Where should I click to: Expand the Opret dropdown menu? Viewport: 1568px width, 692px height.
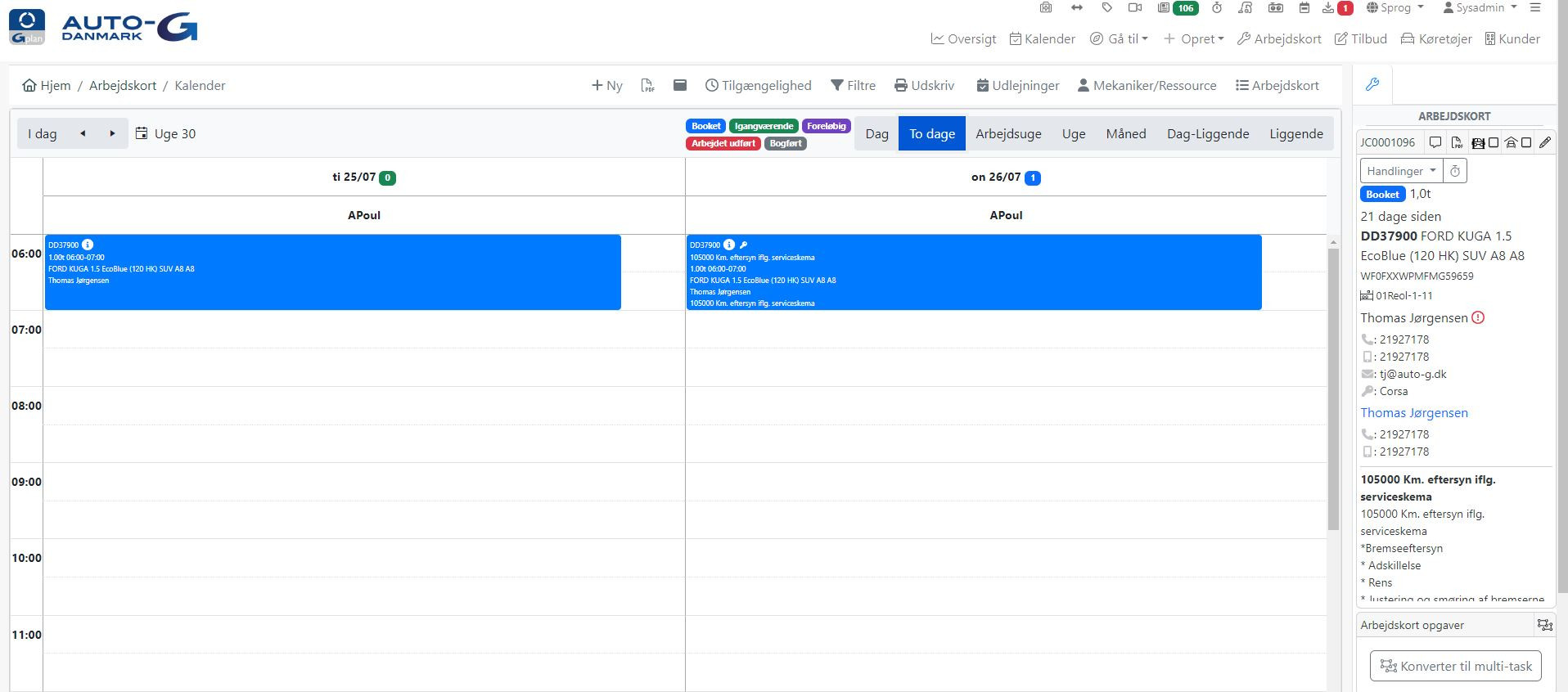1194,38
